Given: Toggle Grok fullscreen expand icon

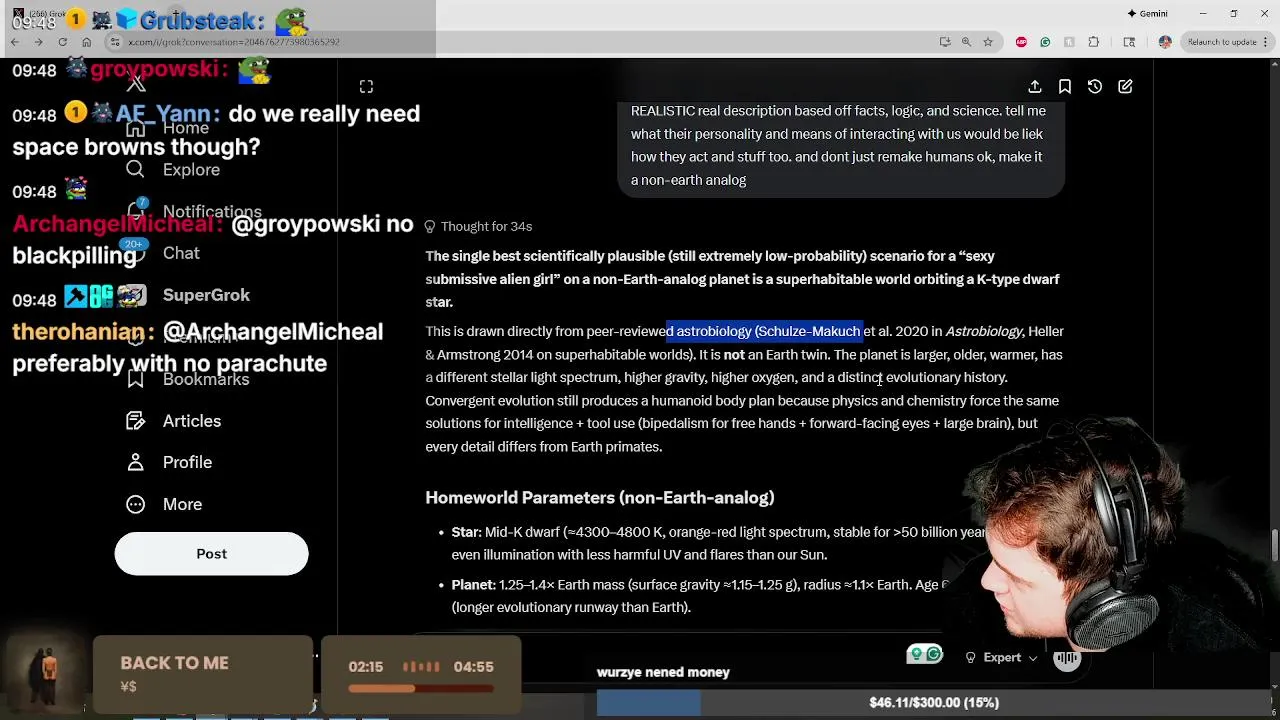Looking at the screenshot, I should (366, 87).
